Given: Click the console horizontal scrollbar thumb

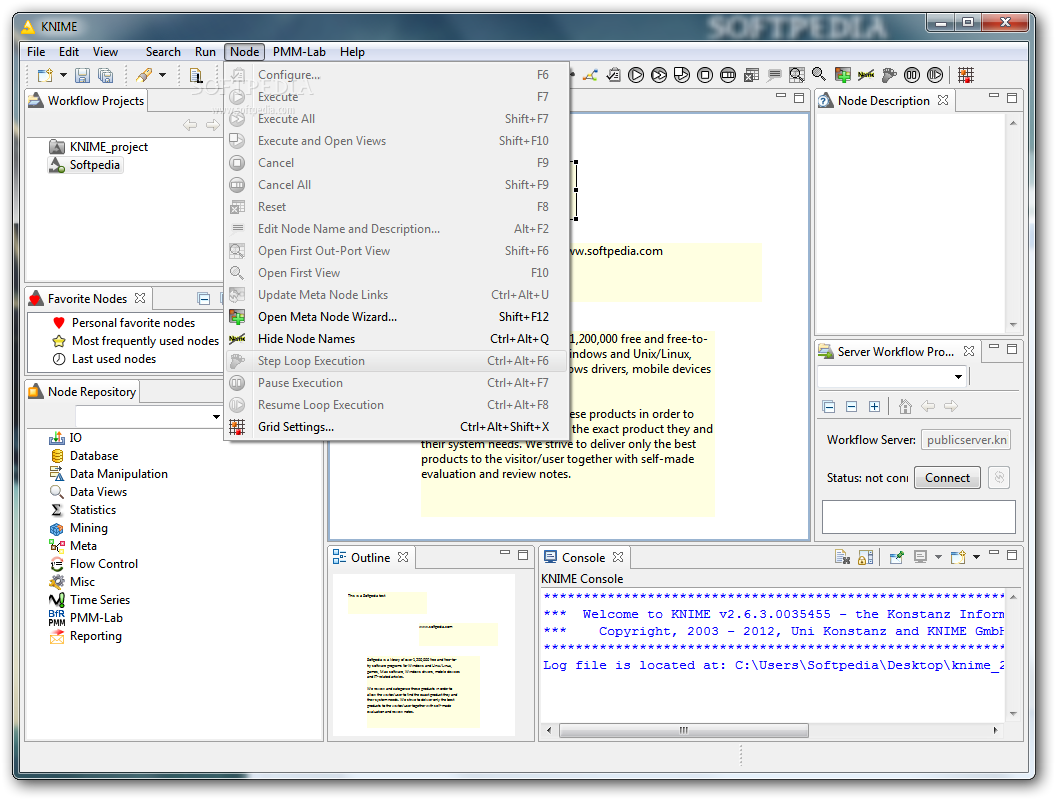Looking at the screenshot, I should click(x=684, y=730).
